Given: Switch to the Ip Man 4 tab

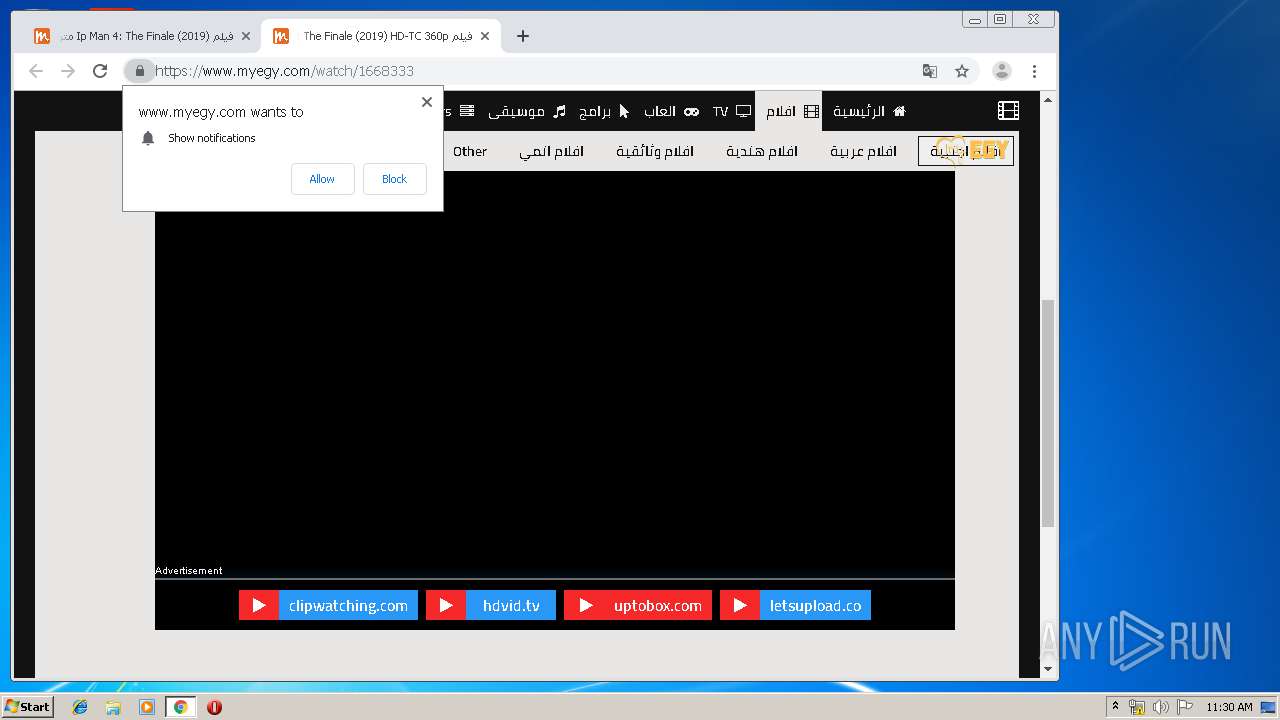Looking at the screenshot, I should [x=139, y=36].
